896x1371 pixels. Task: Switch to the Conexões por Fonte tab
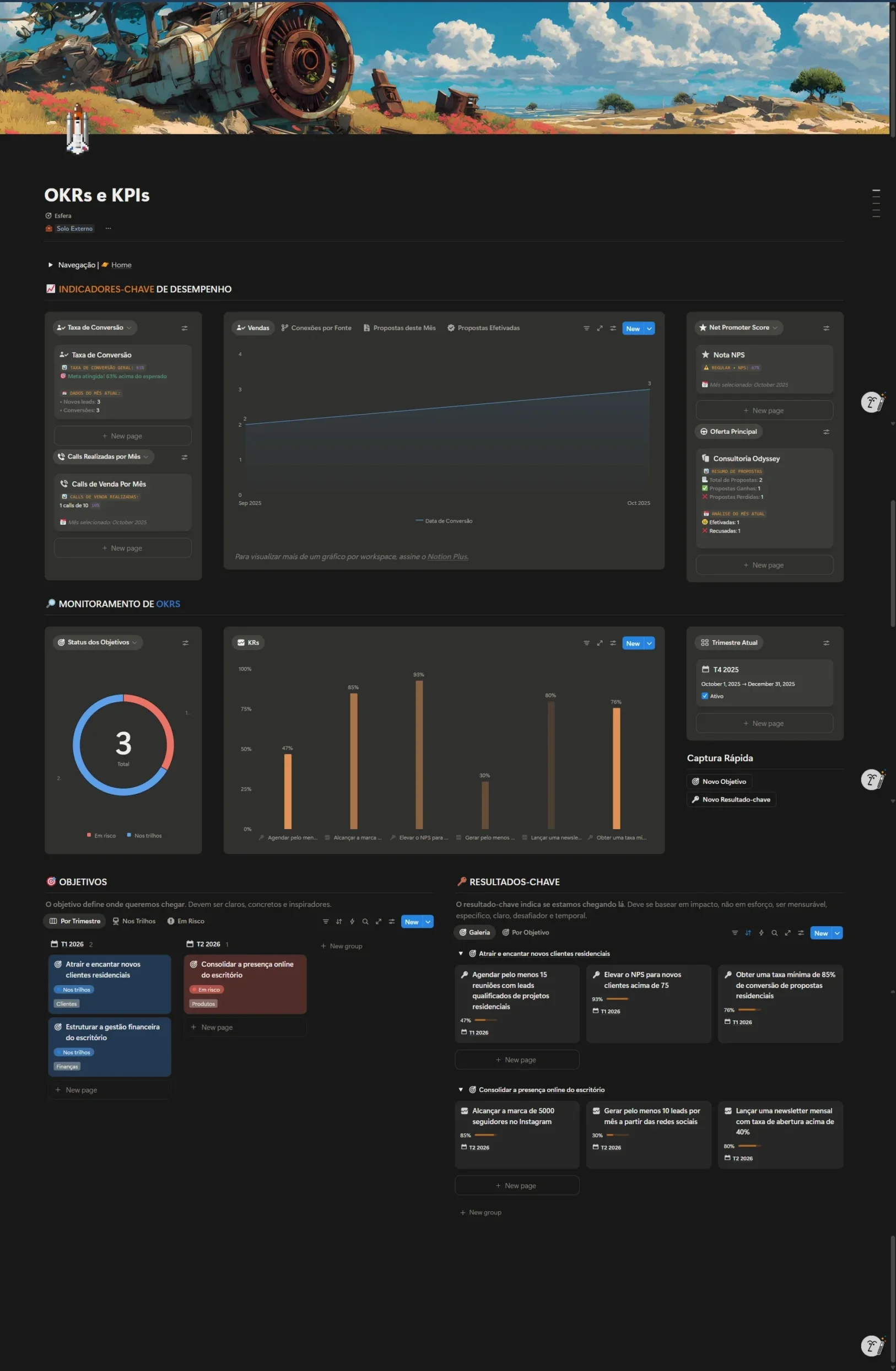pos(316,328)
